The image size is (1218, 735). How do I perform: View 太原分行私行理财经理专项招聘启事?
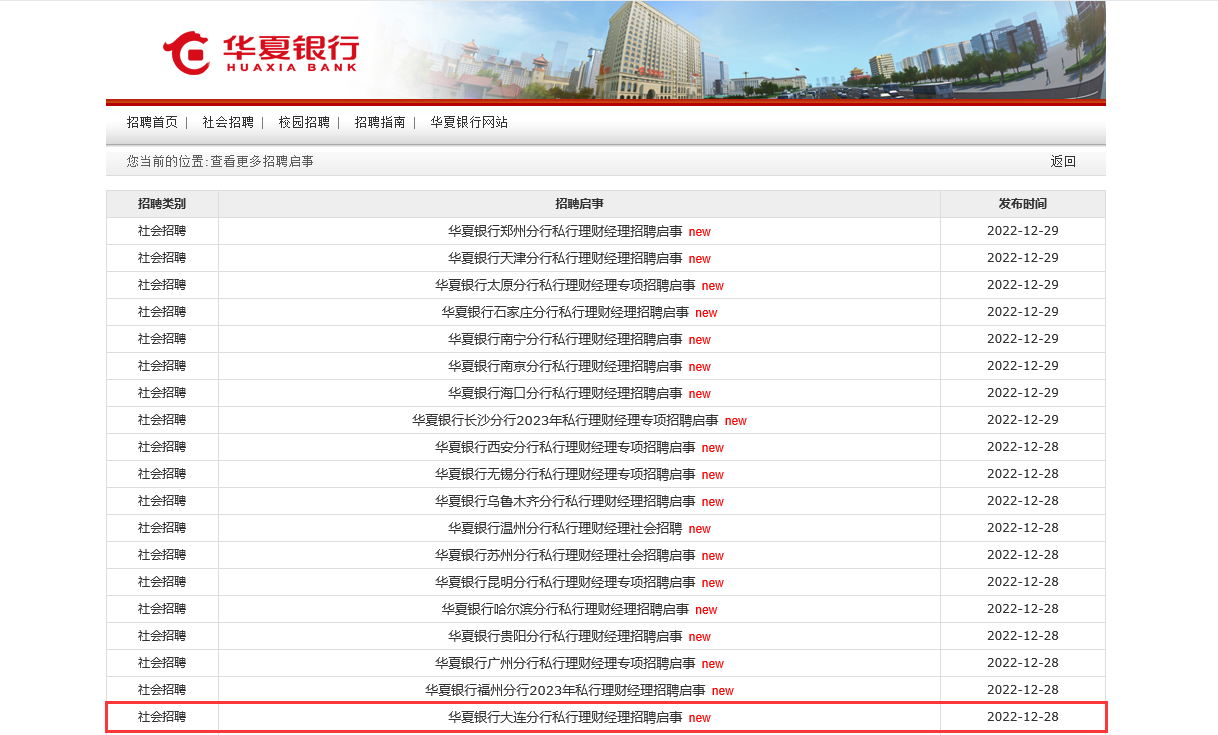565,285
